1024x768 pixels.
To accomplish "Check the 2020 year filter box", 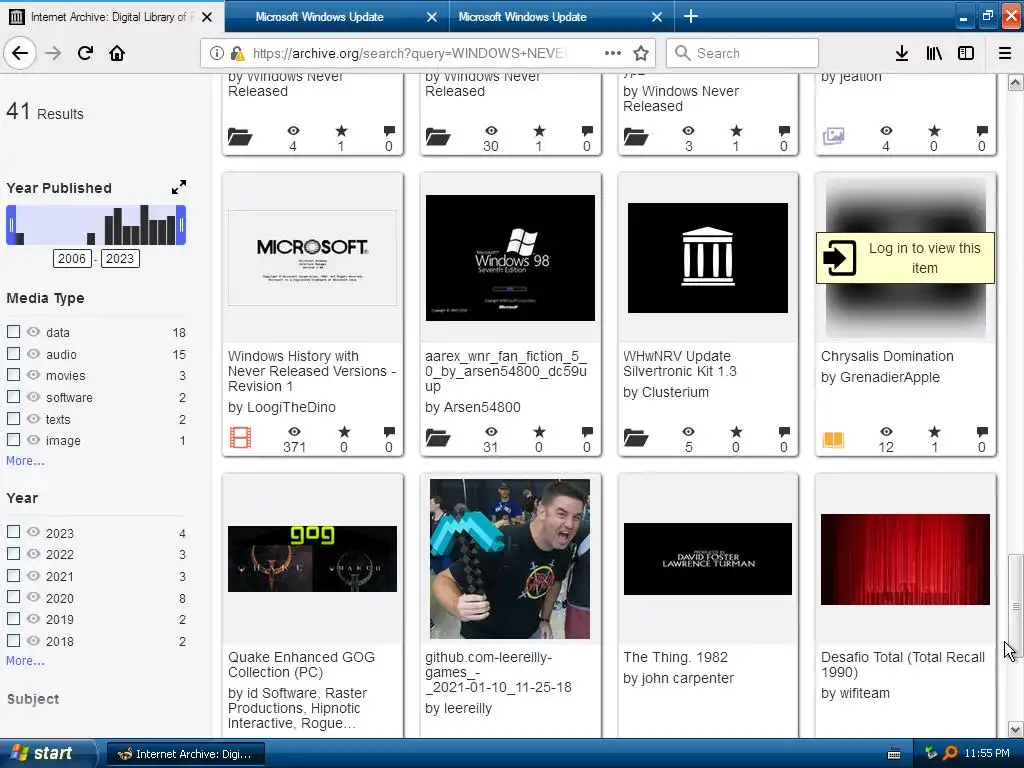I will click(13, 597).
